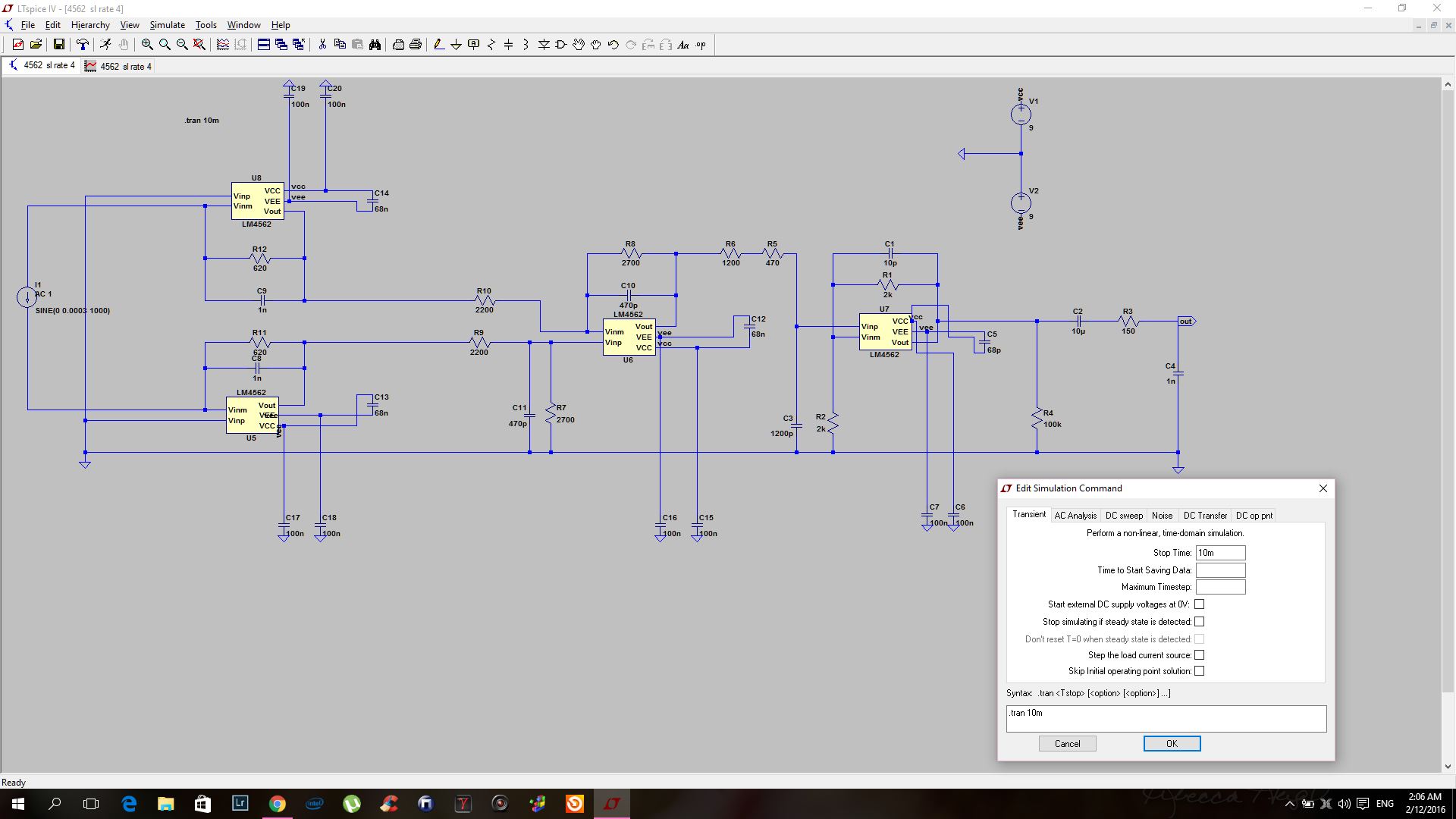Select the Drag hand tool
The width and height of the screenshot is (1456, 819).
pyautogui.click(x=596, y=45)
